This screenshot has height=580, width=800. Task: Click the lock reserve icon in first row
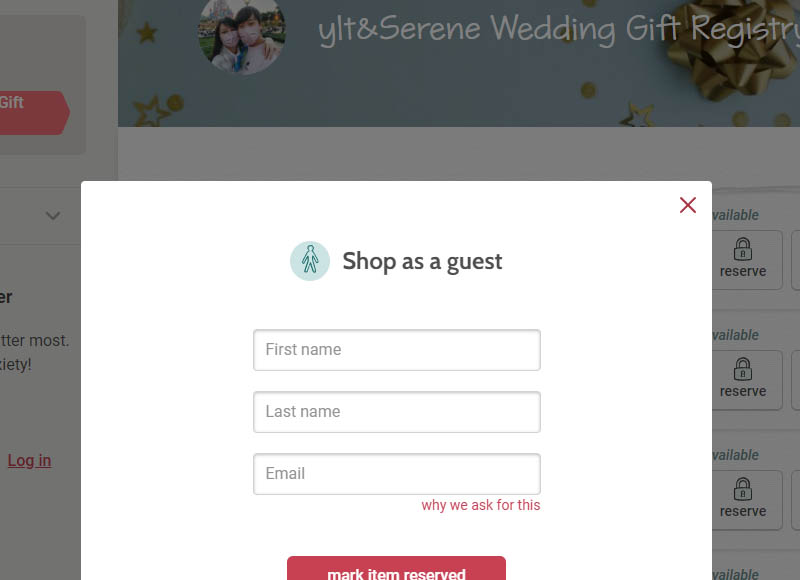click(743, 259)
